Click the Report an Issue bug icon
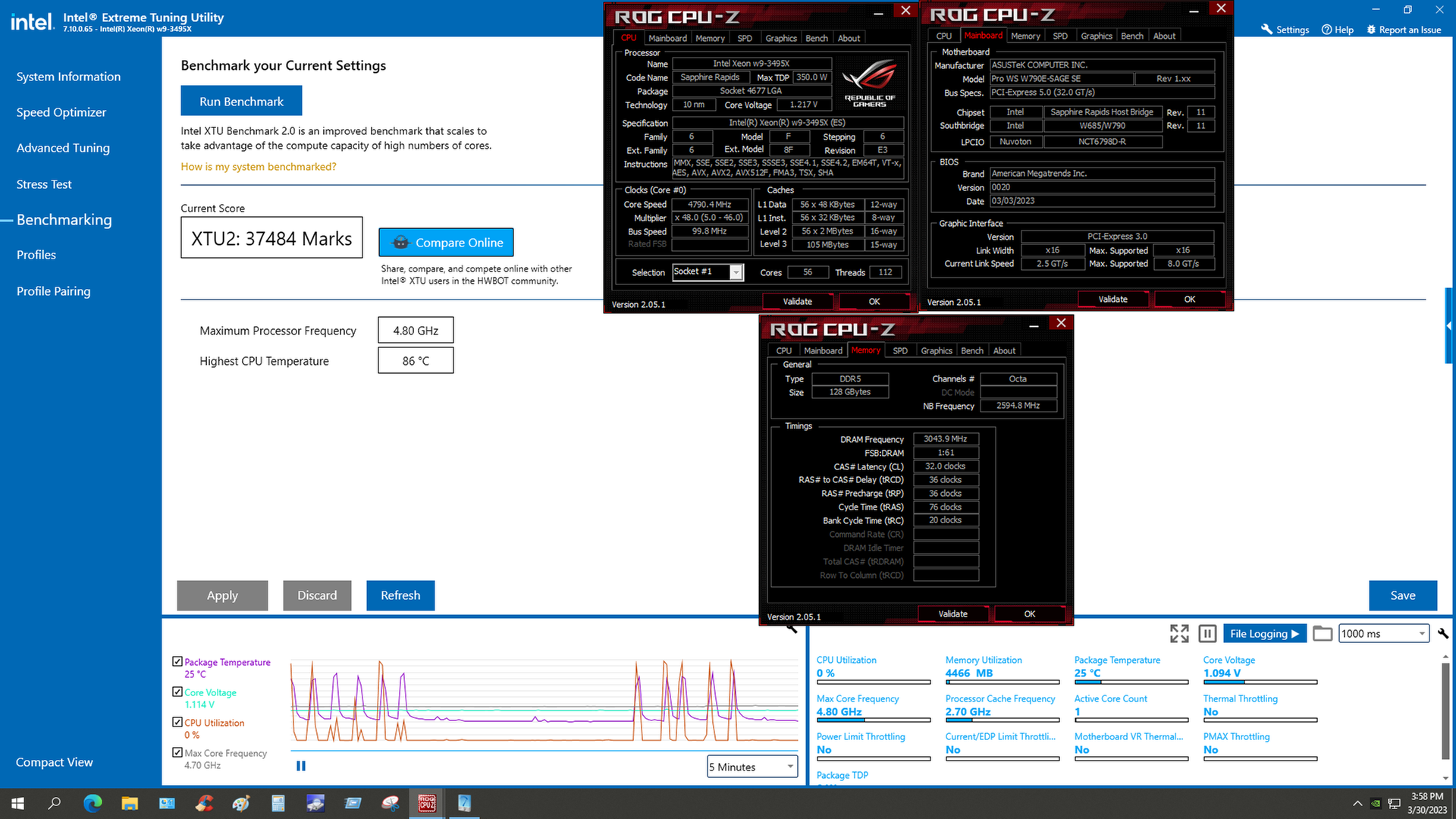1456x819 pixels. coord(1371,30)
